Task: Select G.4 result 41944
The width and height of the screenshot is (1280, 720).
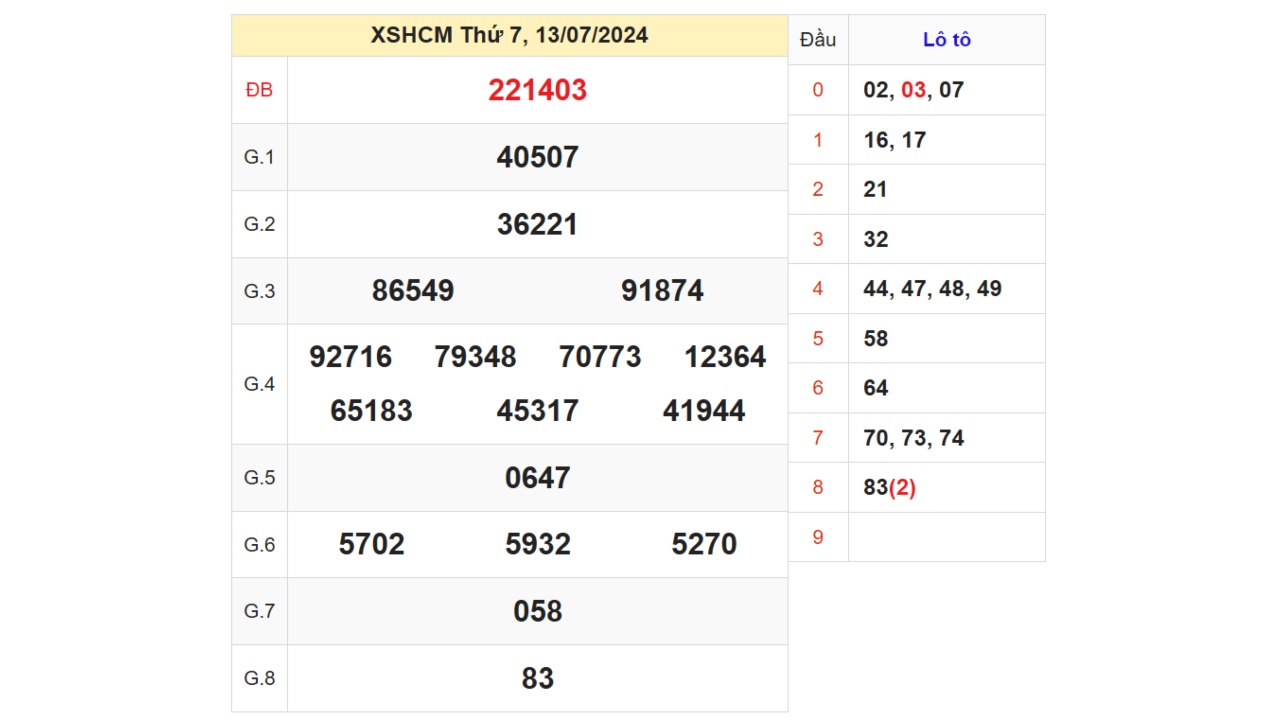Action: (704, 411)
